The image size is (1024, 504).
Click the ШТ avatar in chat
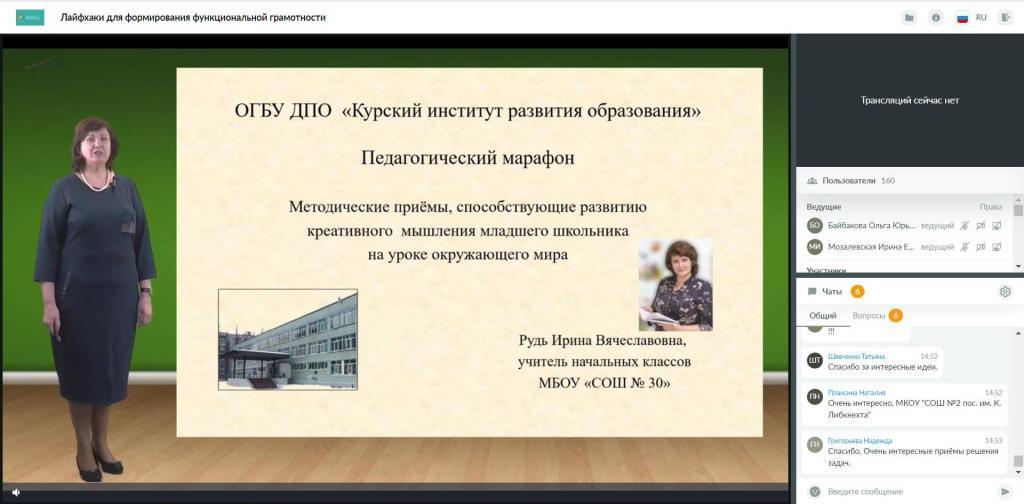click(x=814, y=361)
